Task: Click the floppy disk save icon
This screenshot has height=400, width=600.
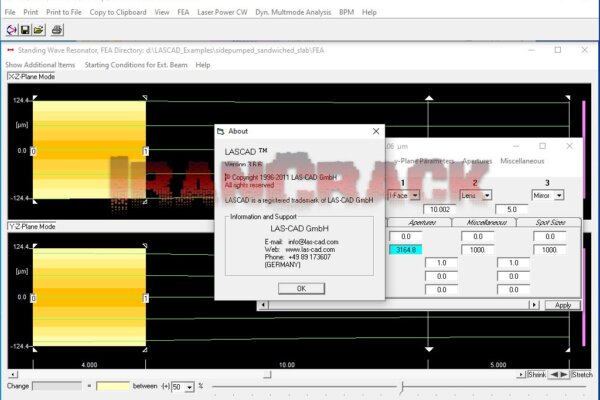Action: click(25, 30)
